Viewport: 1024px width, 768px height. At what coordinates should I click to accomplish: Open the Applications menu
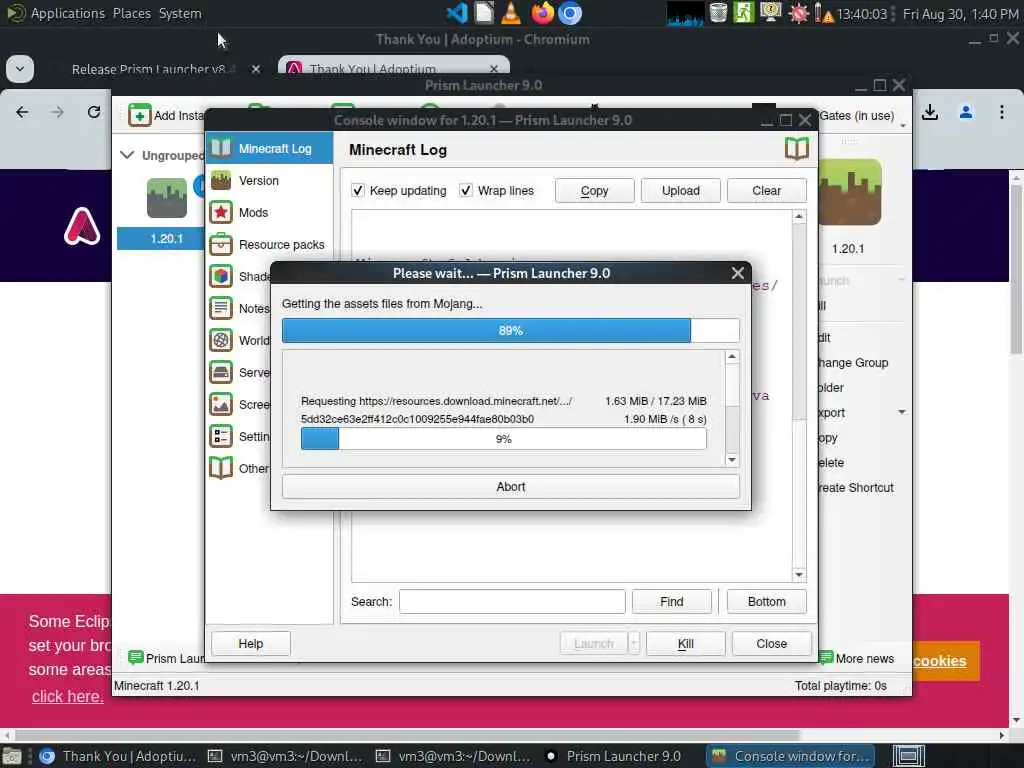pyautogui.click(x=67, y=13)
